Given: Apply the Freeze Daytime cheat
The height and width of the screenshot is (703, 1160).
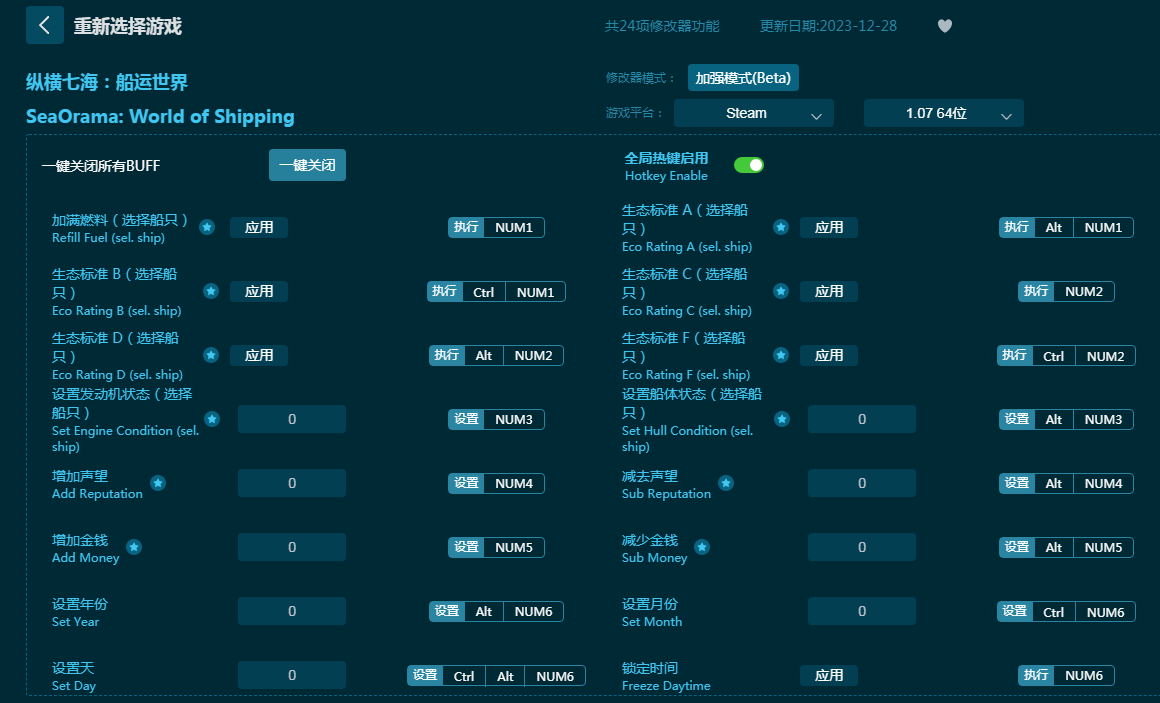Looking at the screenshot, I should [829, 675].
